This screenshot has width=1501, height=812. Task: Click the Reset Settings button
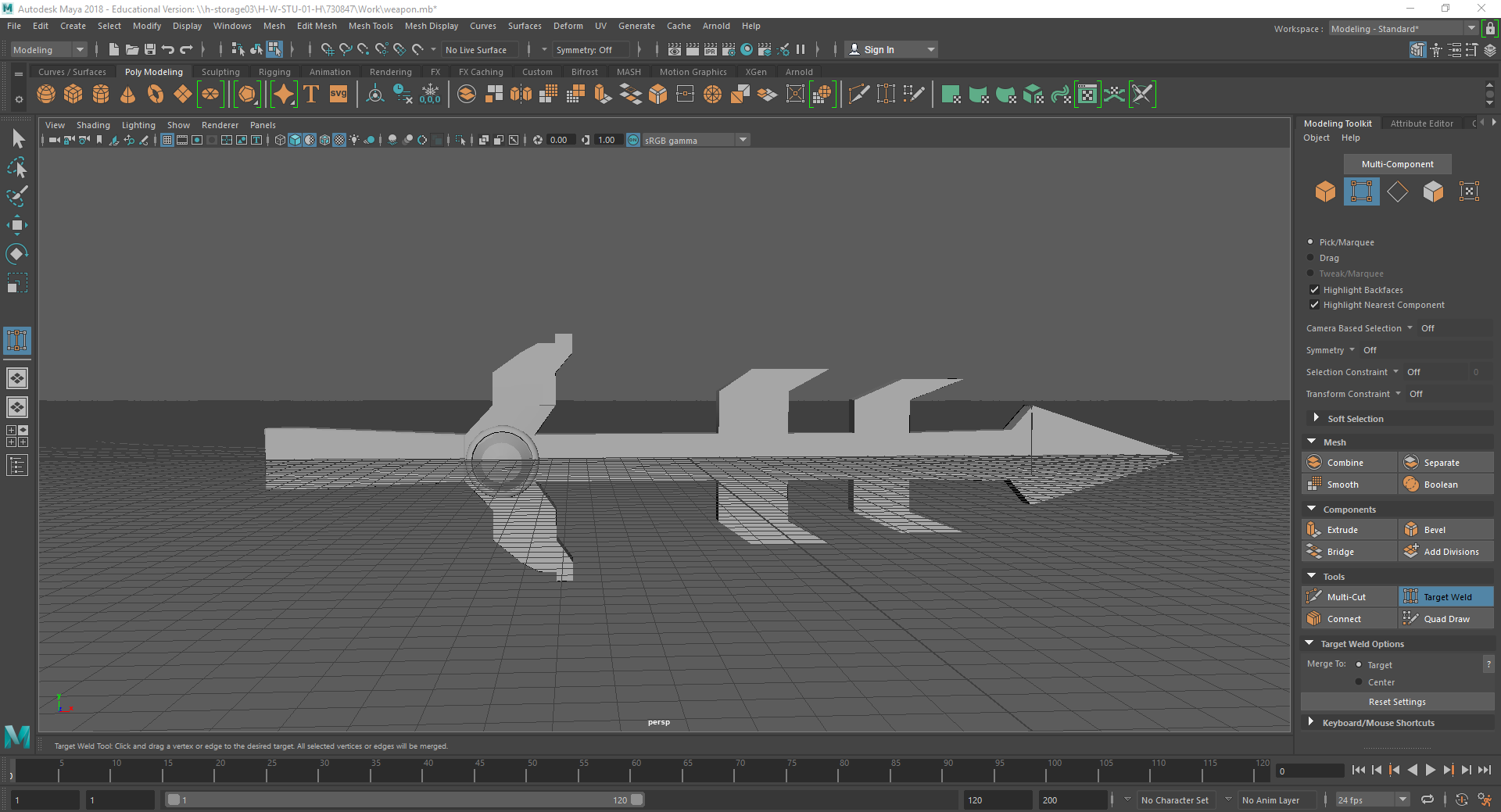pos(1397,702)
